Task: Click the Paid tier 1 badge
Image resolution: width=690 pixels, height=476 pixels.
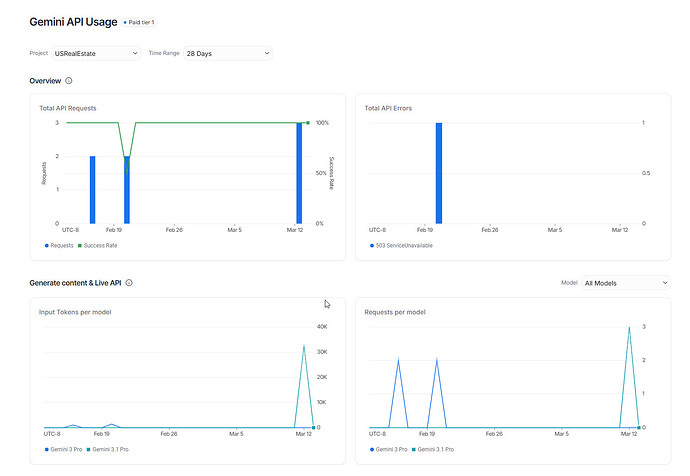Action: point(139,22)
